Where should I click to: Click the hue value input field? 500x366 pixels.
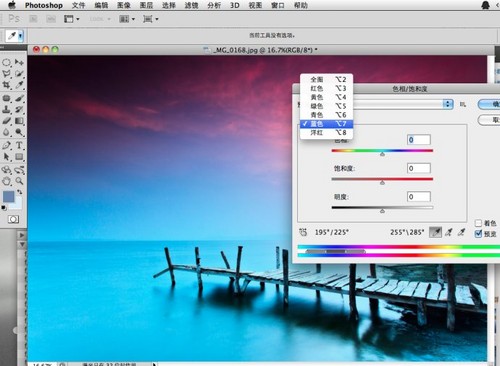pos(419,140)
